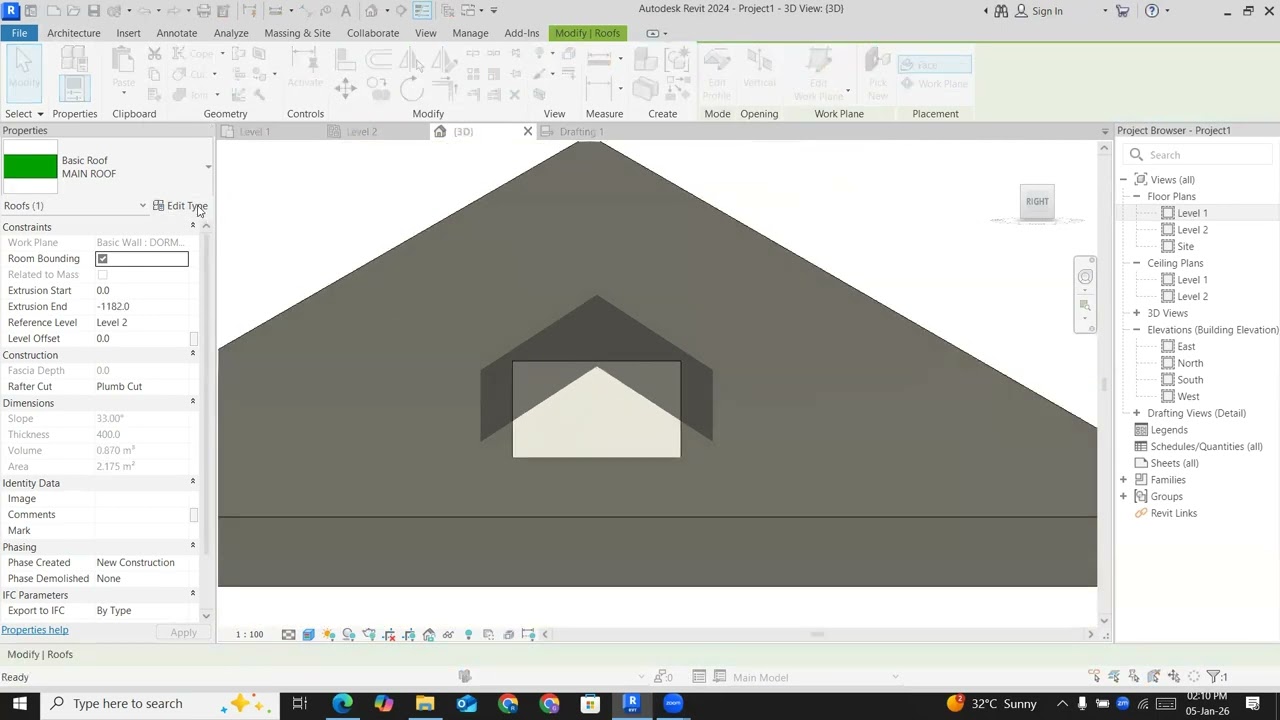Toggle Select Elements by Face in status bar

(1154, 677)
